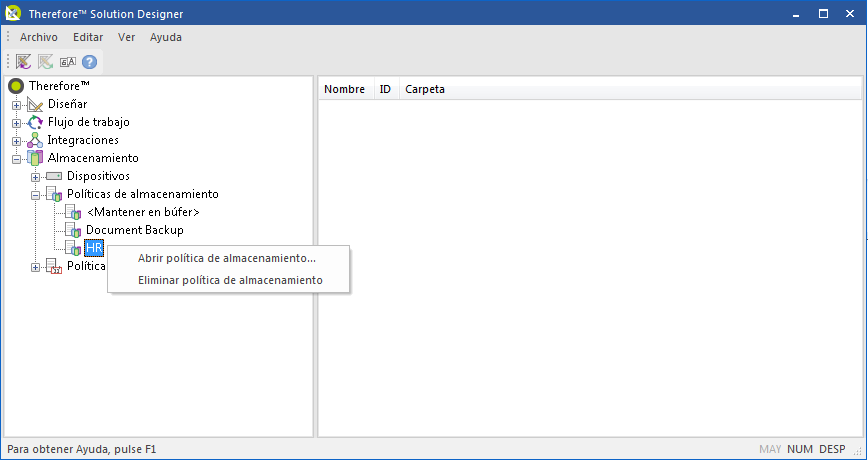
Task: Select Políticas de almacenamiento label
Action: (x=143, y=194)
